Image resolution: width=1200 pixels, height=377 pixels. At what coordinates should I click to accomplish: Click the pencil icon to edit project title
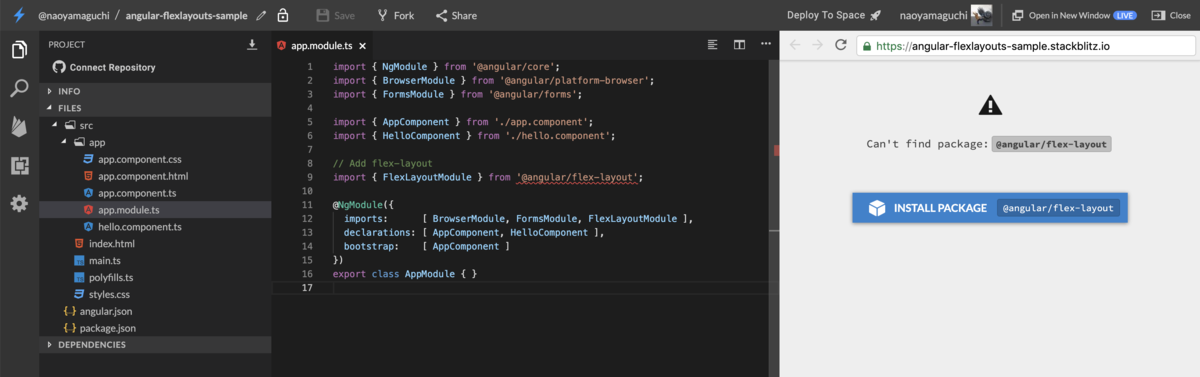pyautogui.click(x=262, y=16)
